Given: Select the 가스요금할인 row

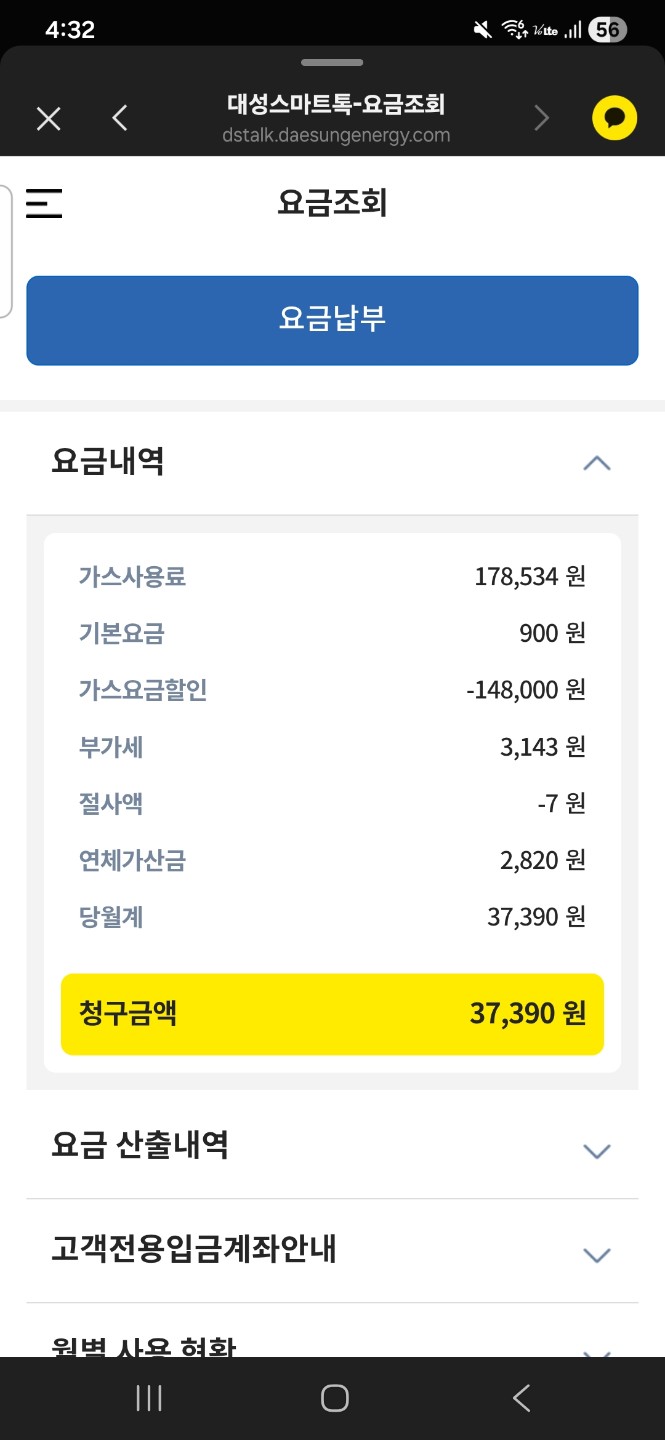Looking at the screenshot, I should tap(332, 690).
